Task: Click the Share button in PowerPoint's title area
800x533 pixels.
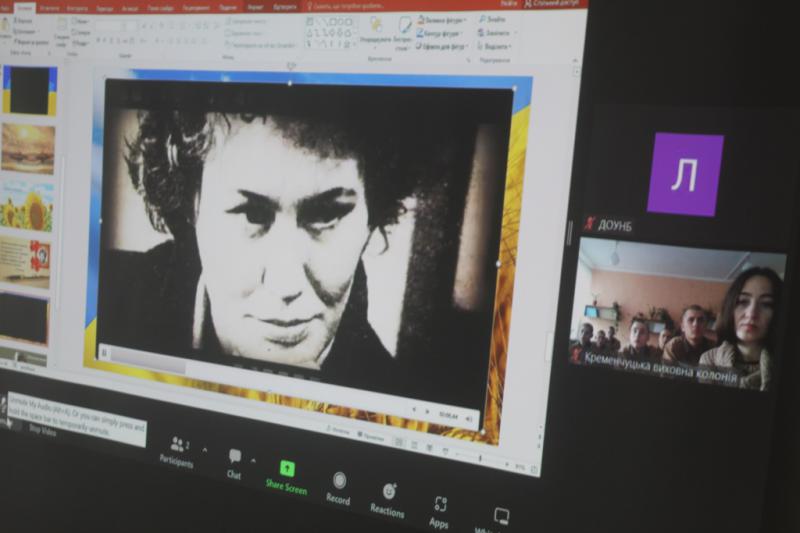Action: (x=554, y=4)
